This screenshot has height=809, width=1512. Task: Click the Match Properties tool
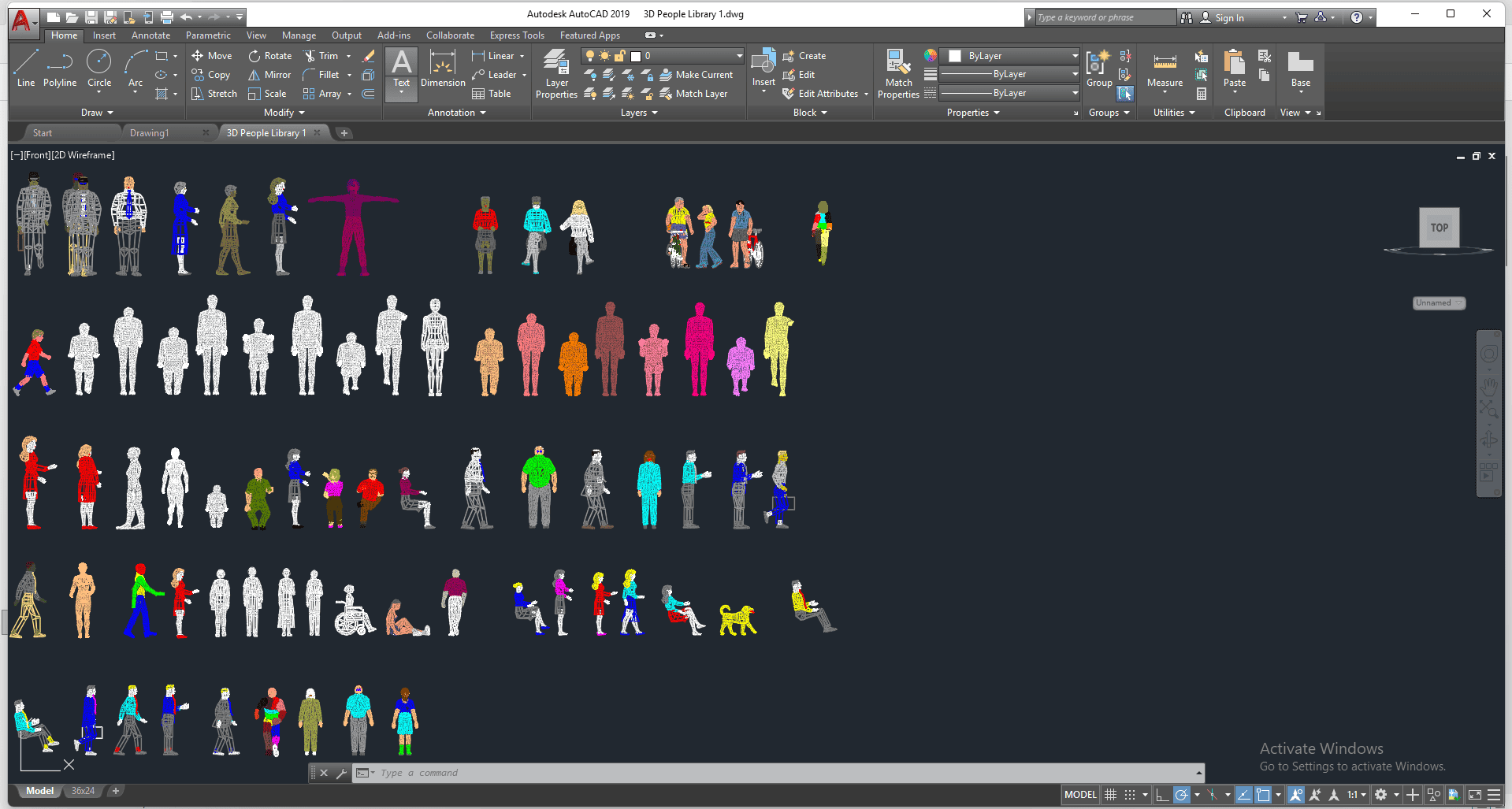898,73
